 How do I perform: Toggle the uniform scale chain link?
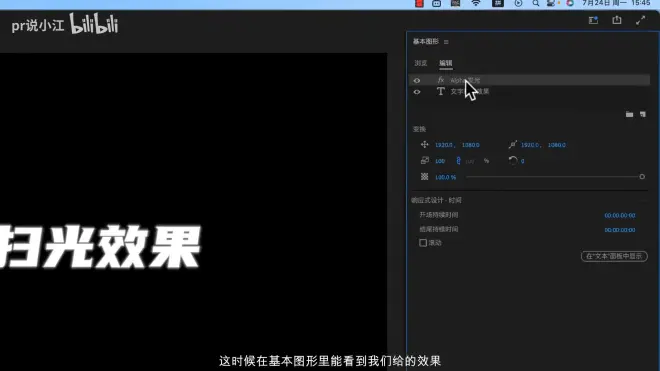coord(458,161)
